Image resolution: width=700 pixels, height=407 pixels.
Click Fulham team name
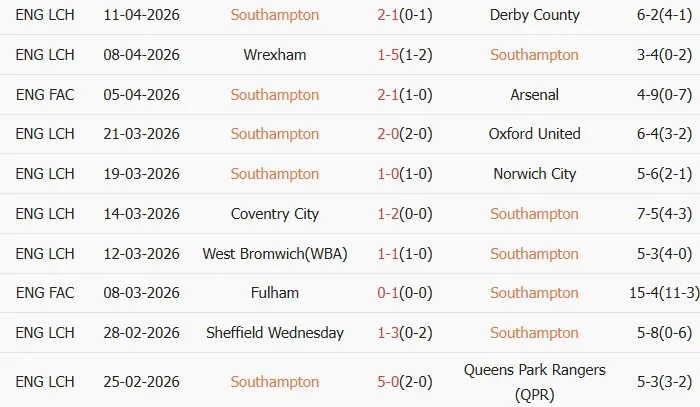pos(275,293)
